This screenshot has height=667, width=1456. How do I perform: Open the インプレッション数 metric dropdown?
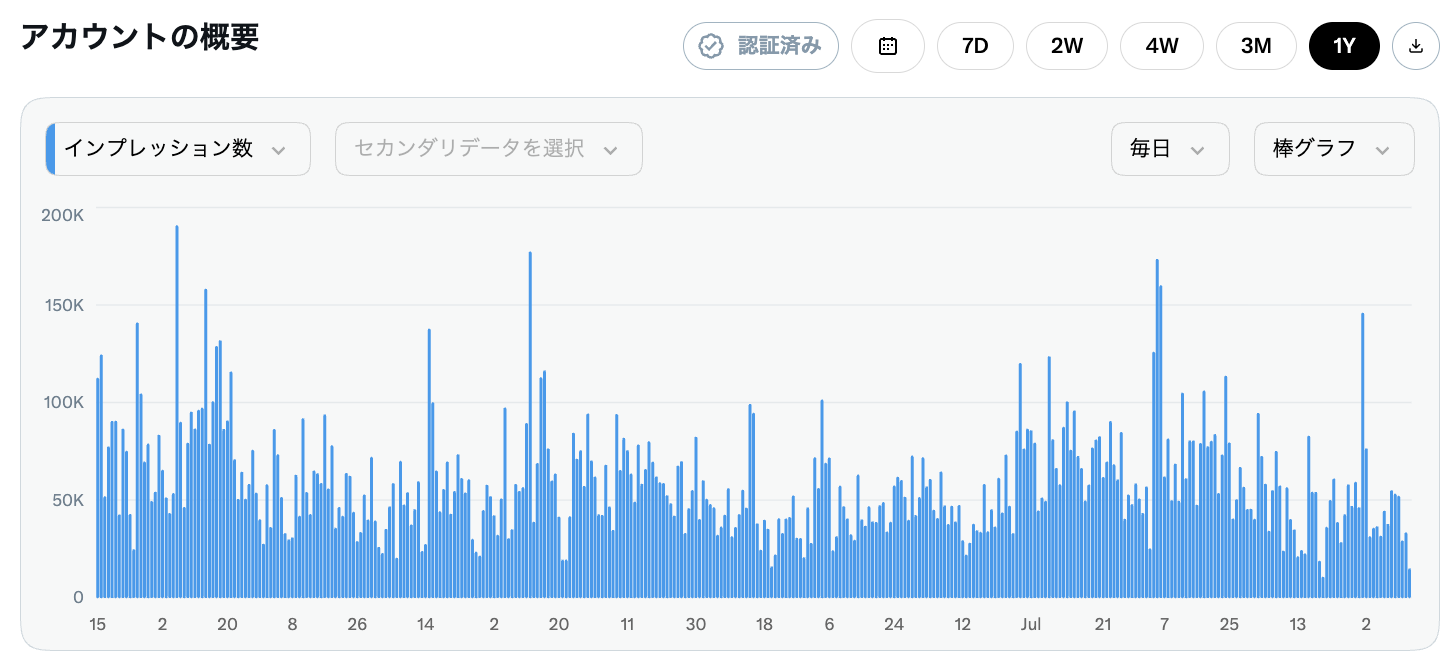178,149
